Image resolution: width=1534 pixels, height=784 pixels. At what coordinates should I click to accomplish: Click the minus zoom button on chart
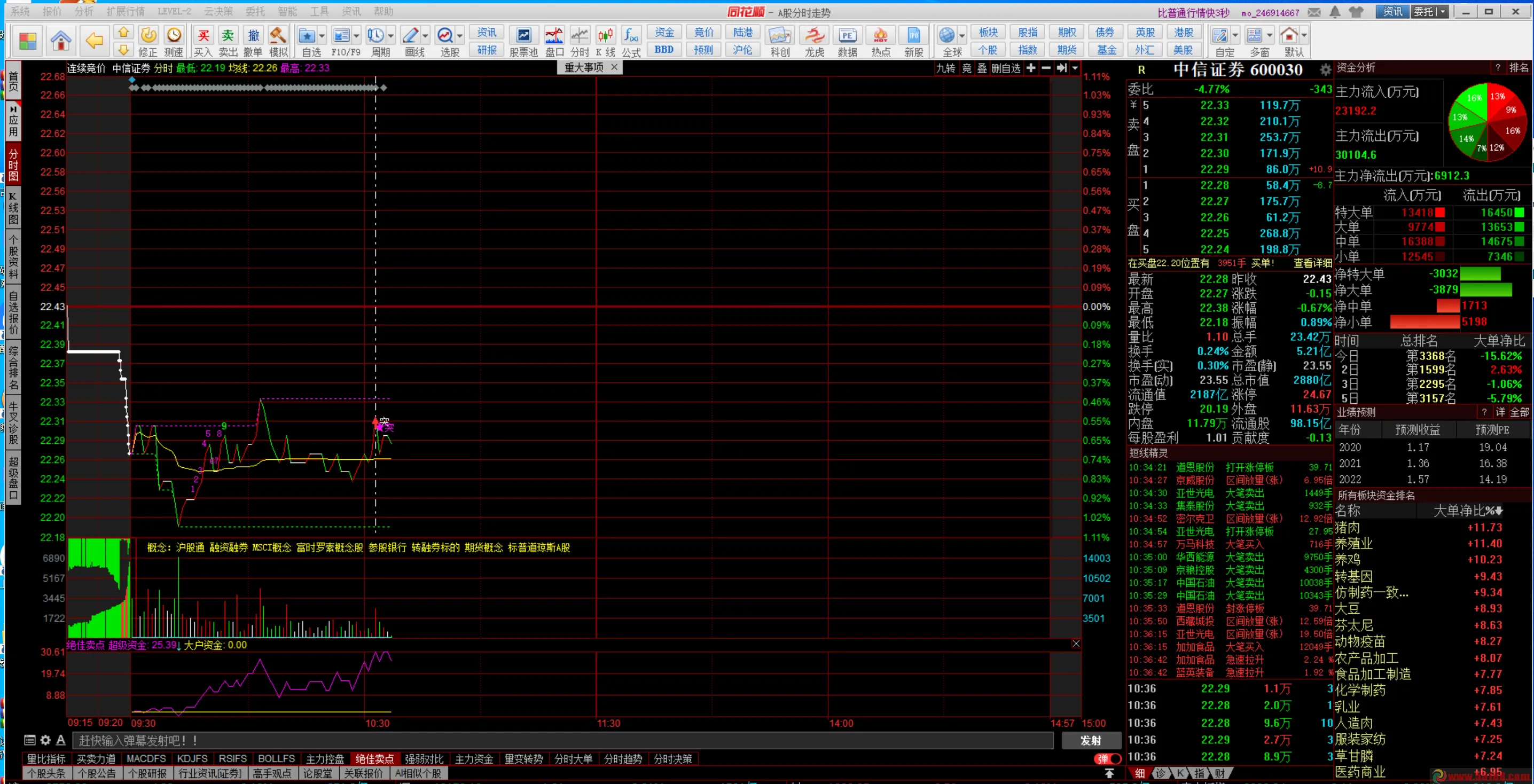click(x=1046, y=68)
